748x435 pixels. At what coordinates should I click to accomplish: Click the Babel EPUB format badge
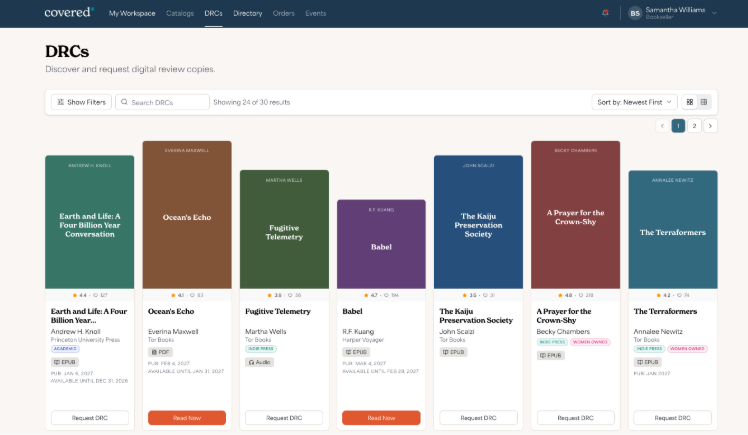click(x=356, y=352)
